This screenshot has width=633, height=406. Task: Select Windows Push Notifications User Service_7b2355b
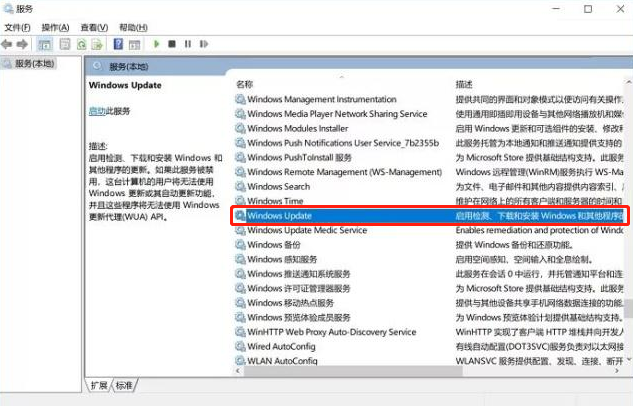tap(430, 143)
